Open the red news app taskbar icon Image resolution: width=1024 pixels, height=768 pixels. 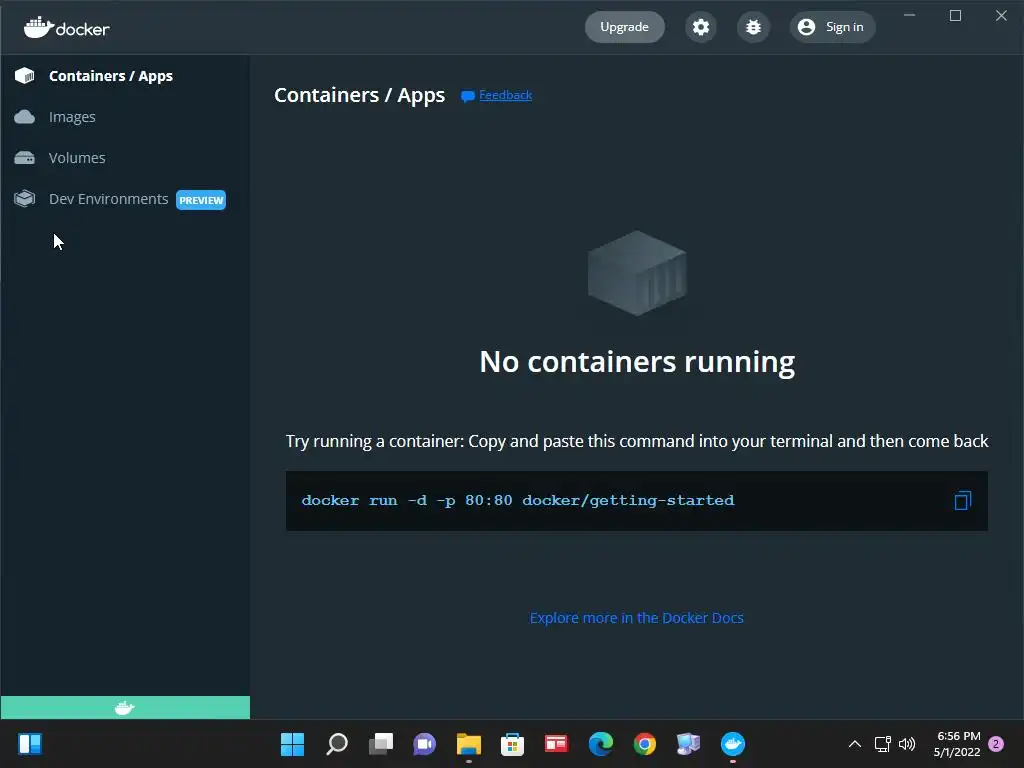pos(556,744)
